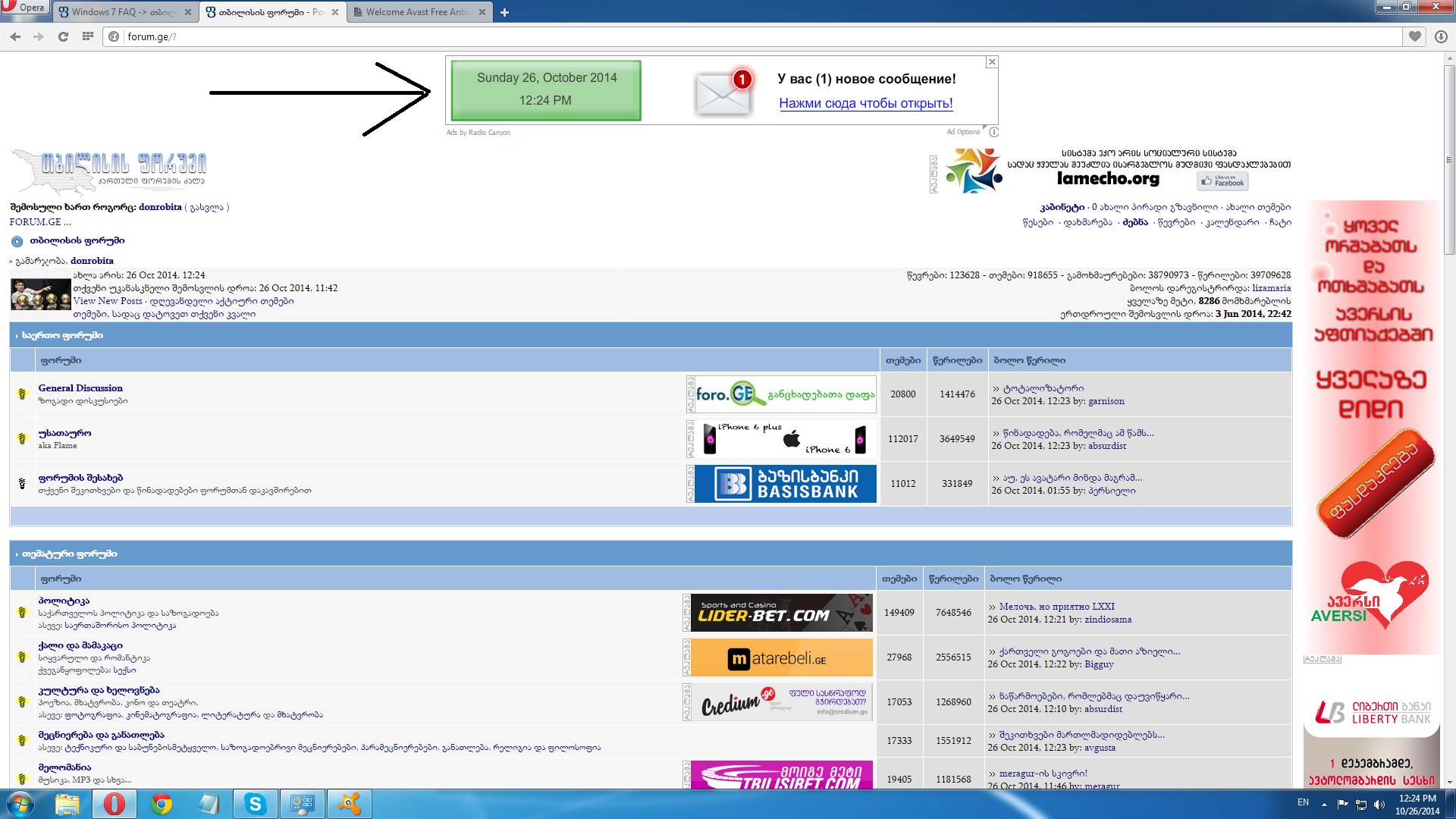Screen dimensions: 1456x819
Task: Launch Google Chrome from the taskbar
Action: point(162,804)
